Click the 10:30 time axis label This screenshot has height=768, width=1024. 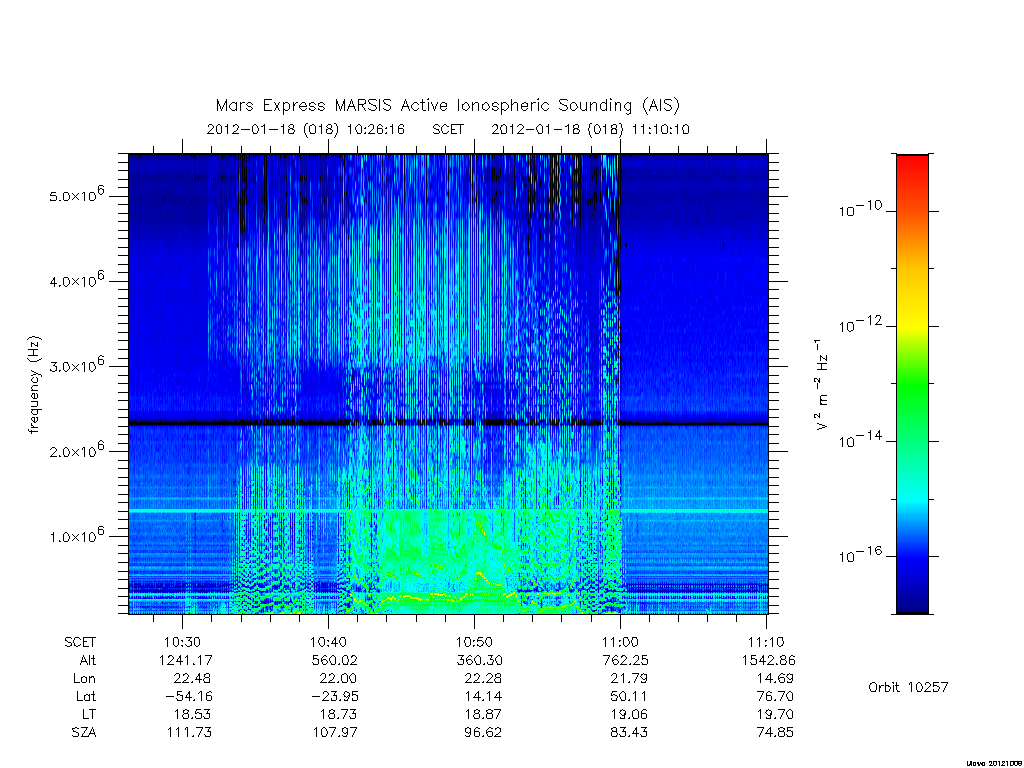182,643
